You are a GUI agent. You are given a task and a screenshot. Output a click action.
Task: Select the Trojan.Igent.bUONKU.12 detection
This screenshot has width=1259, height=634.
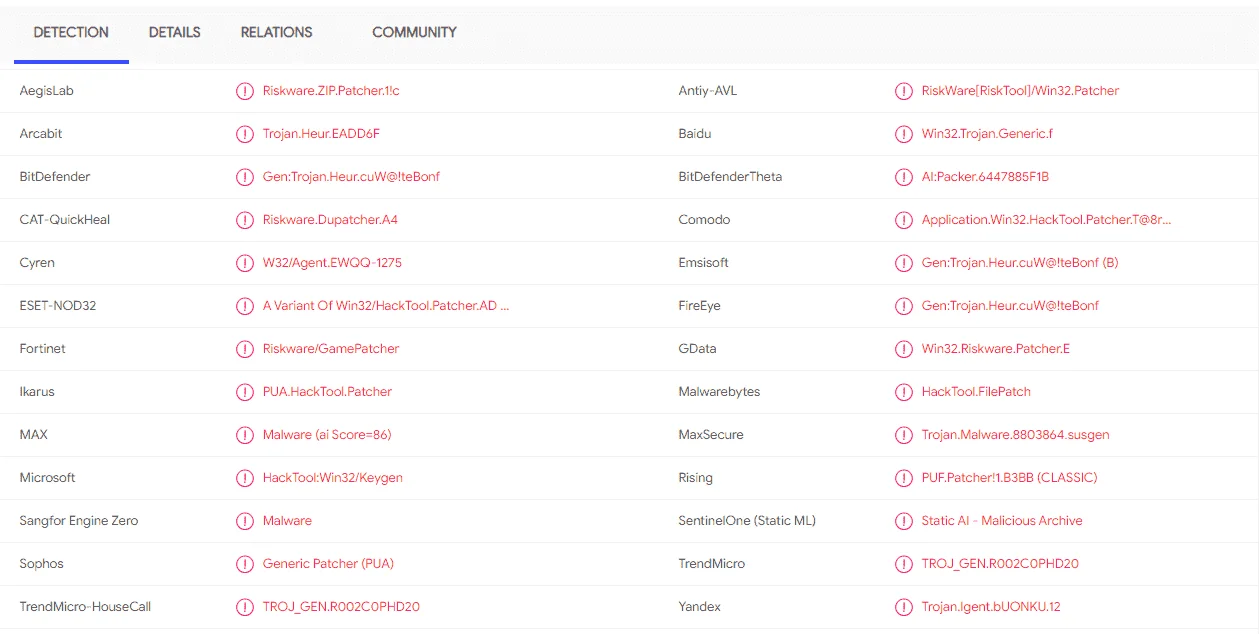point(991,607)
